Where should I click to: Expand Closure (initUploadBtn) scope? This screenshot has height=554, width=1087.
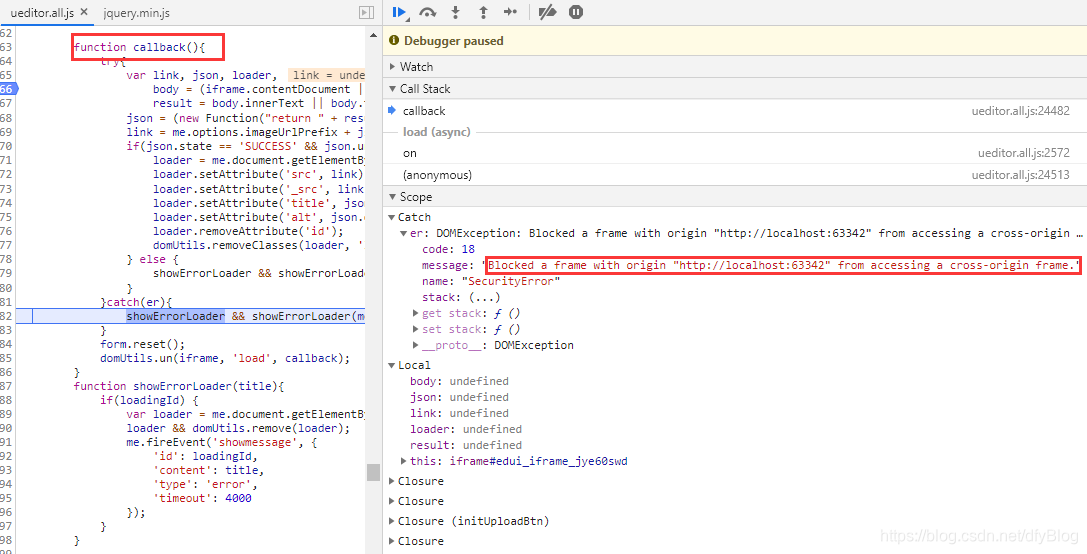392,521
